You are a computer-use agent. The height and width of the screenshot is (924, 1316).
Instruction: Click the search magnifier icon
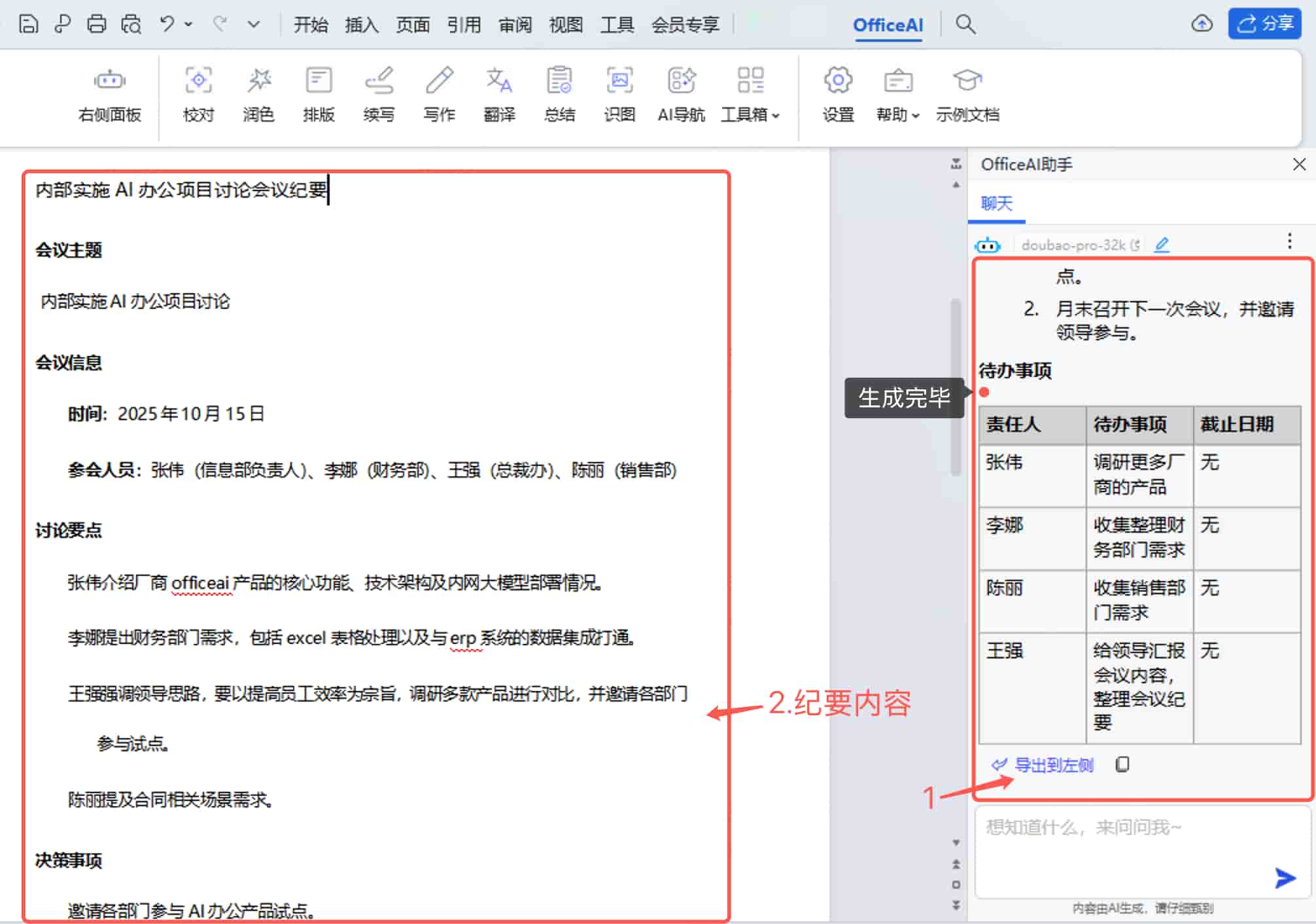(965, 24)
